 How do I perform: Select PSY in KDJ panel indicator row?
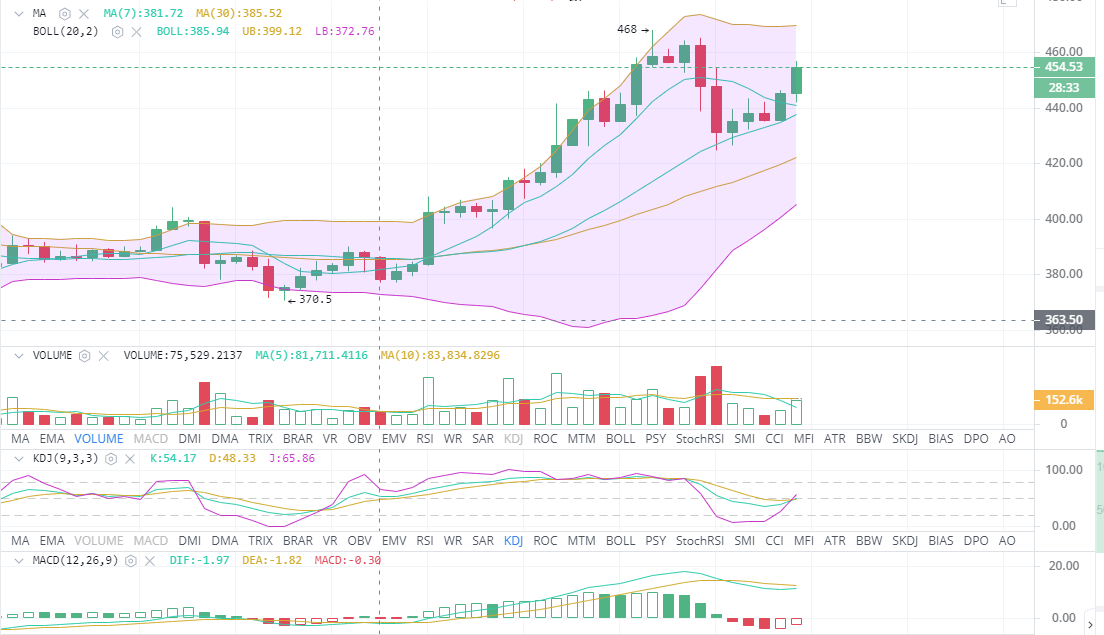(x=656, y=541)
